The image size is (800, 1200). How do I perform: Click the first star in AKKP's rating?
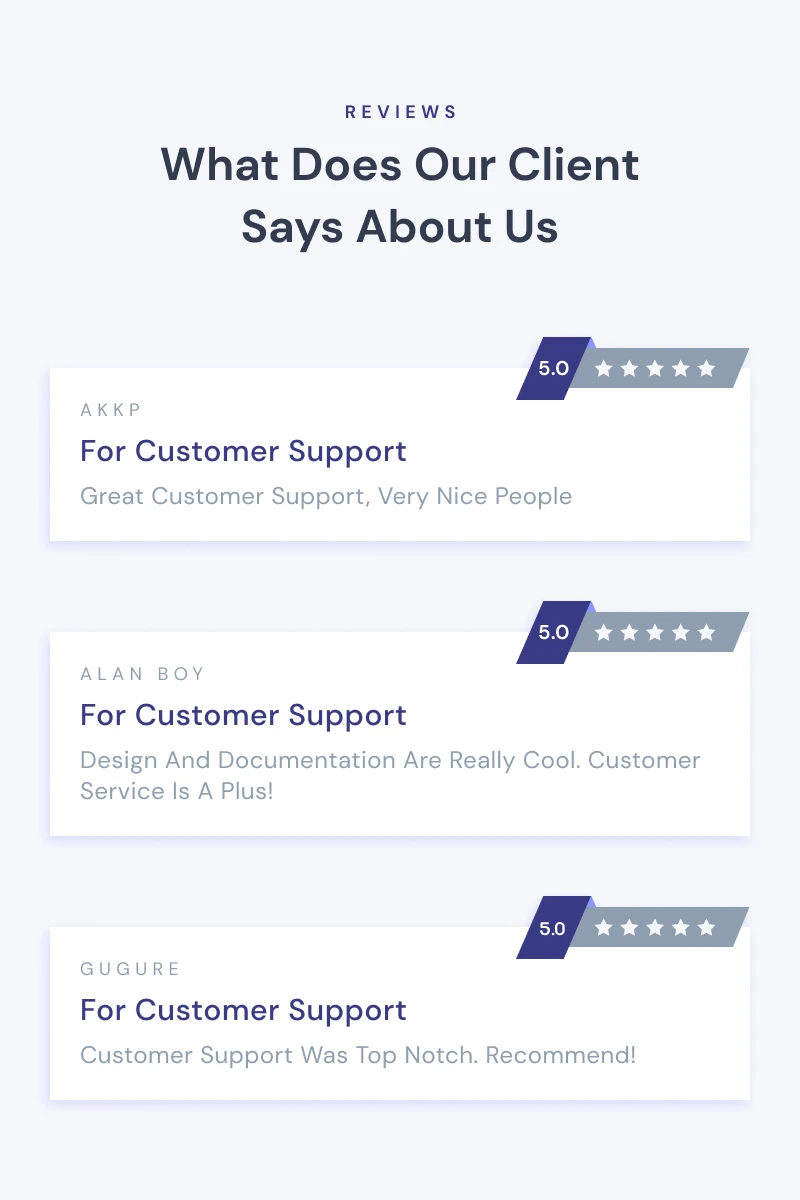click(x=603, y=368)
